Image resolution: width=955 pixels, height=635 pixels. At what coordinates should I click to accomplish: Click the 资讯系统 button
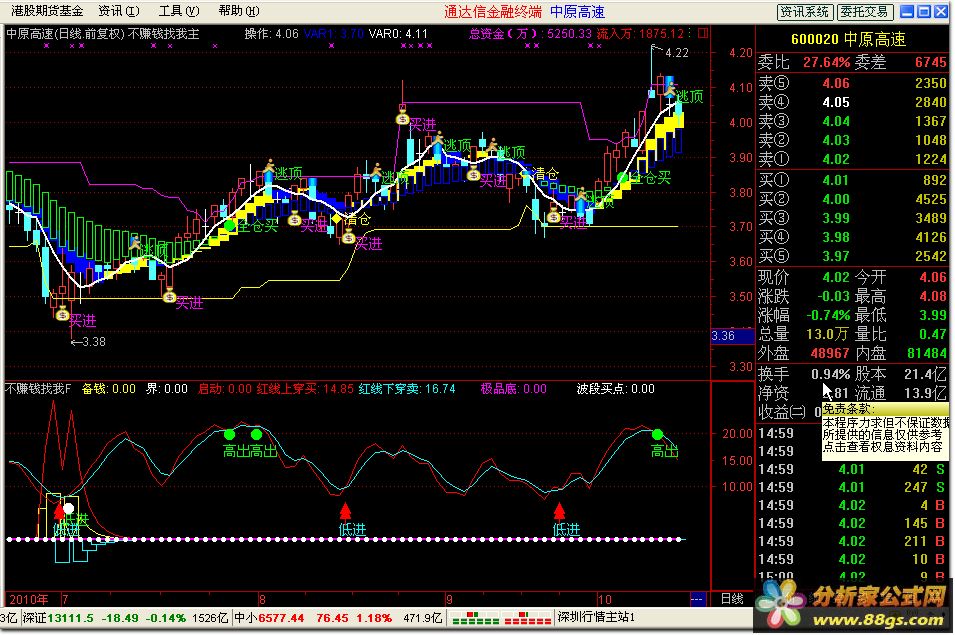805,12
